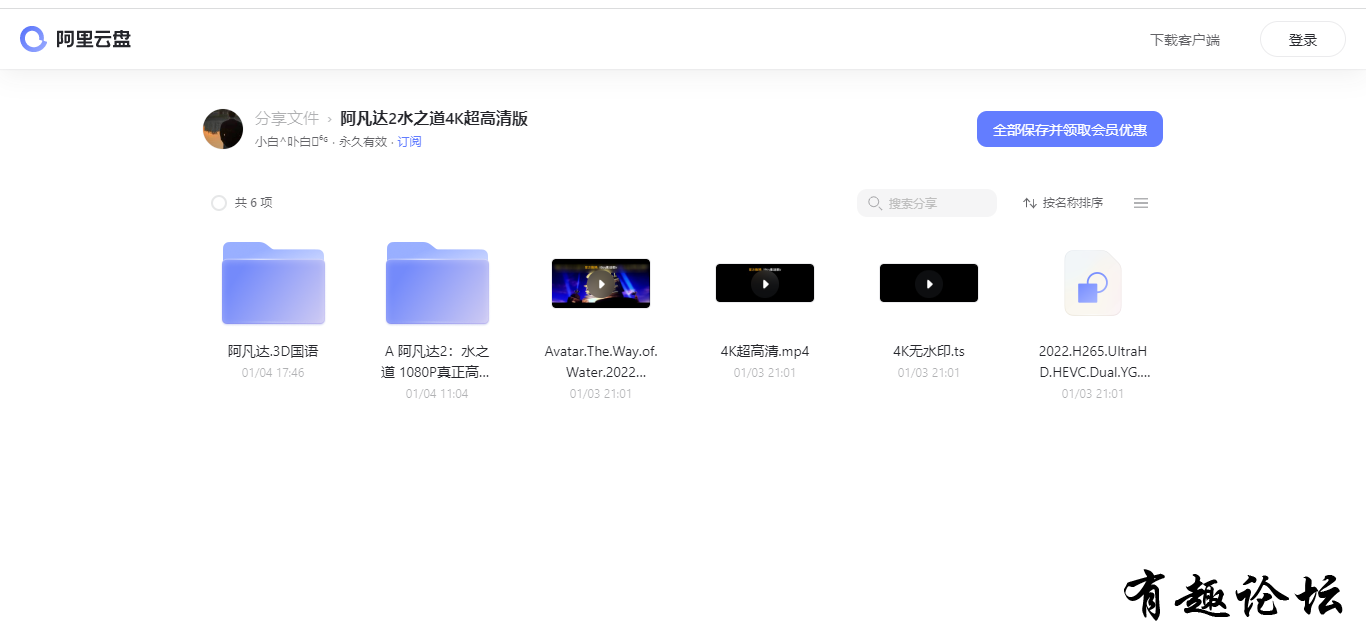
Task: Open the sharer's profile avatar
Action: (223, 129)
